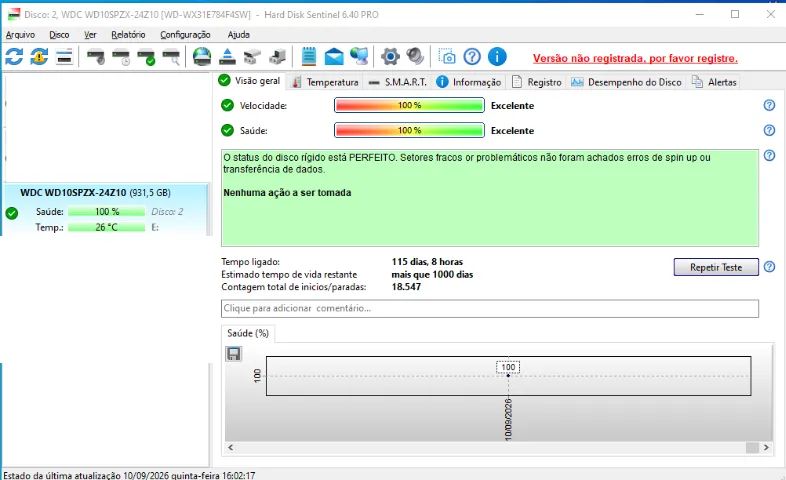Click the toolbar question mark help icon
Image resolution: width=786 pixels, height=480 pixels.
472,57
